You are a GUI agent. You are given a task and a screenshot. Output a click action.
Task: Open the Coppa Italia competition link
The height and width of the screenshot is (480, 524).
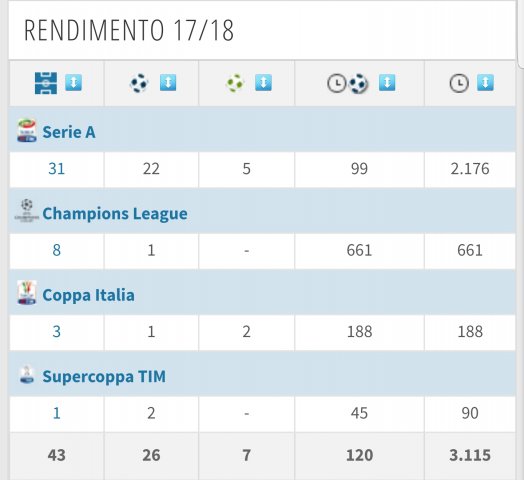tap(88, 295)
